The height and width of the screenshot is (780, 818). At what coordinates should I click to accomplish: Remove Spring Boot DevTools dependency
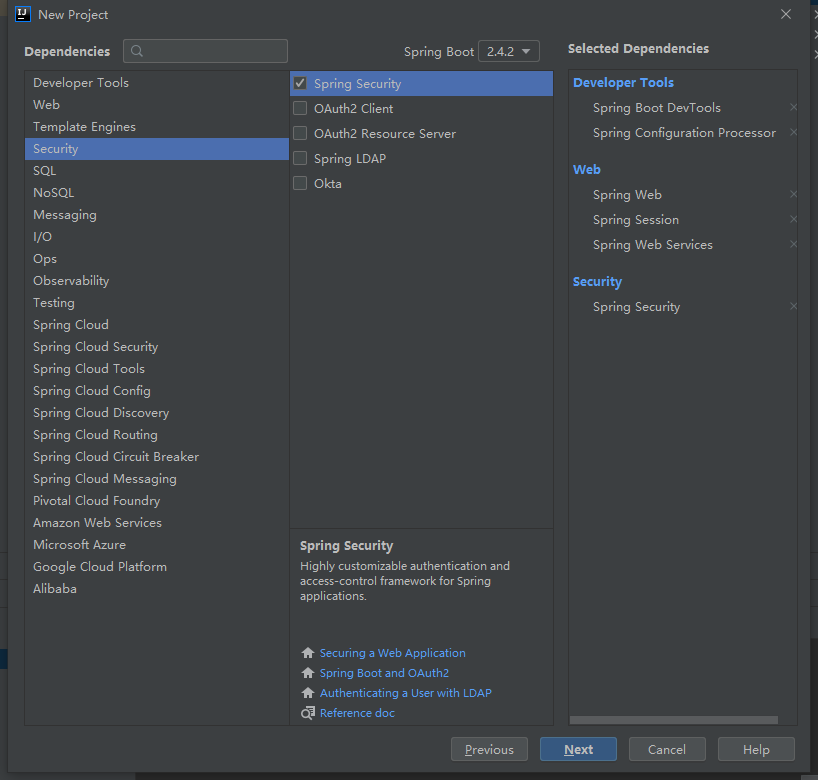point(793,107)
